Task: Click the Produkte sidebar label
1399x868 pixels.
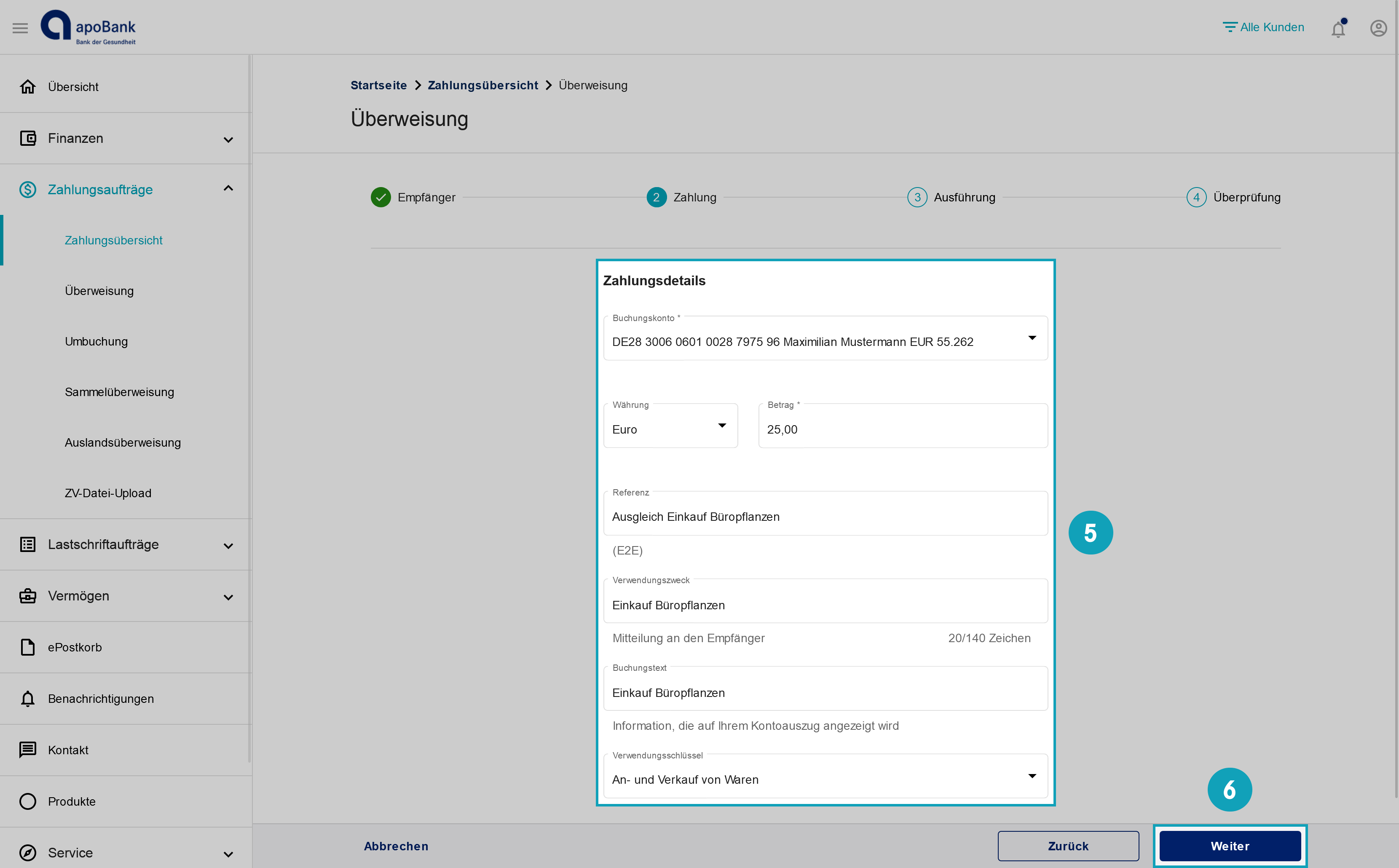Action: 72,801
